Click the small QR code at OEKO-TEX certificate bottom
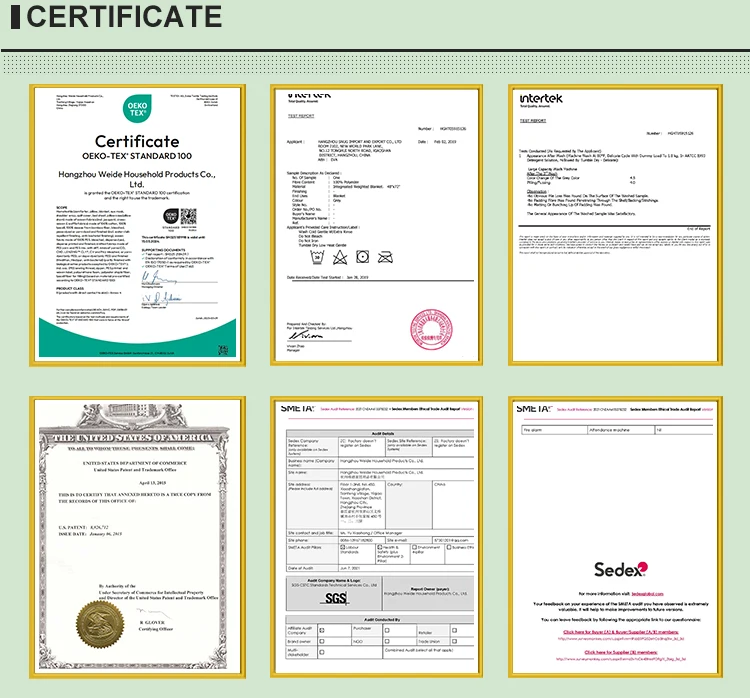Viewport: 750px width, 698px height. [x=223, y=350]
